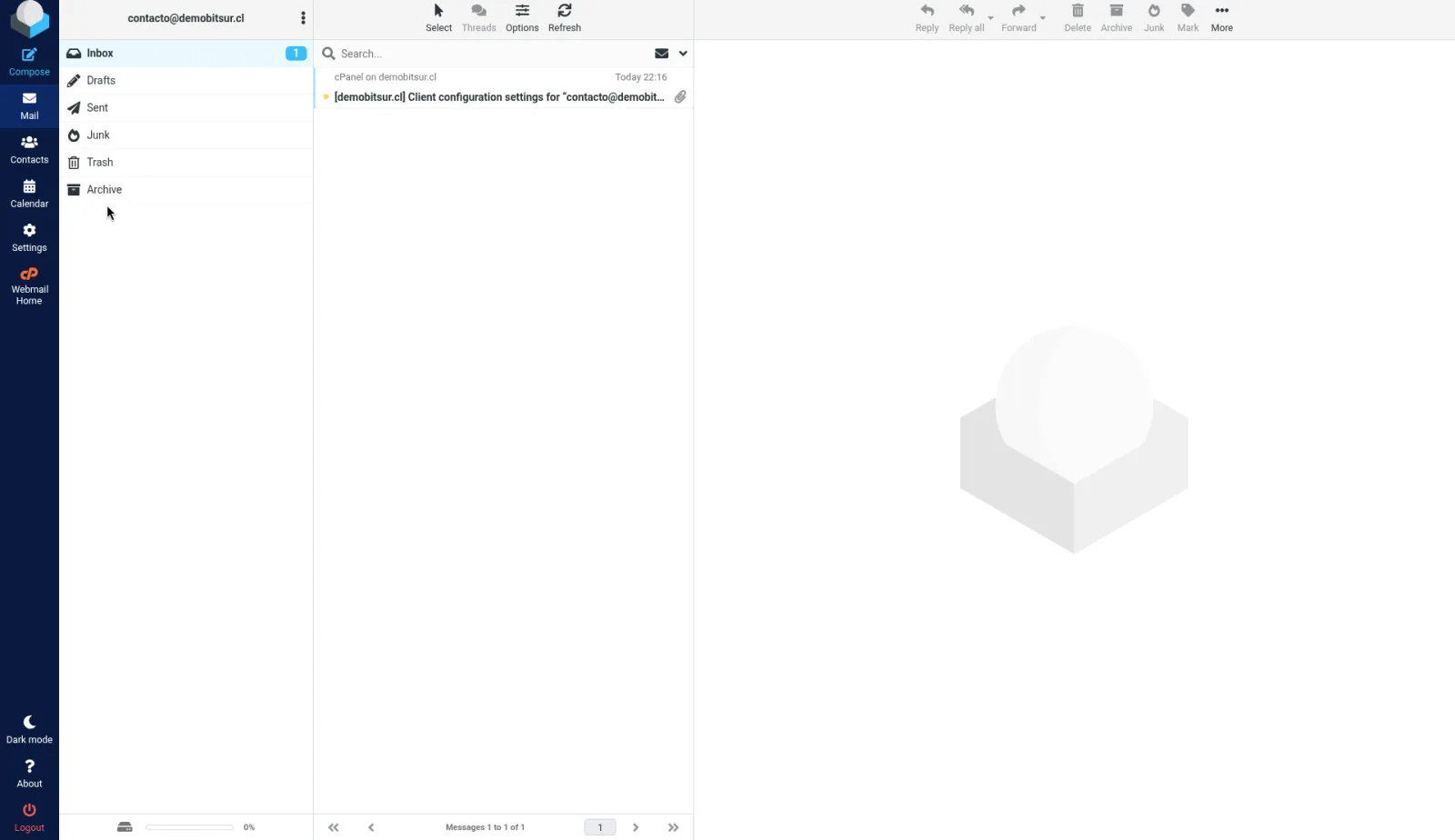Click in the Search field
Image resolution: width=1455 pixels, height=840 pixels.
tap(491, 54)
